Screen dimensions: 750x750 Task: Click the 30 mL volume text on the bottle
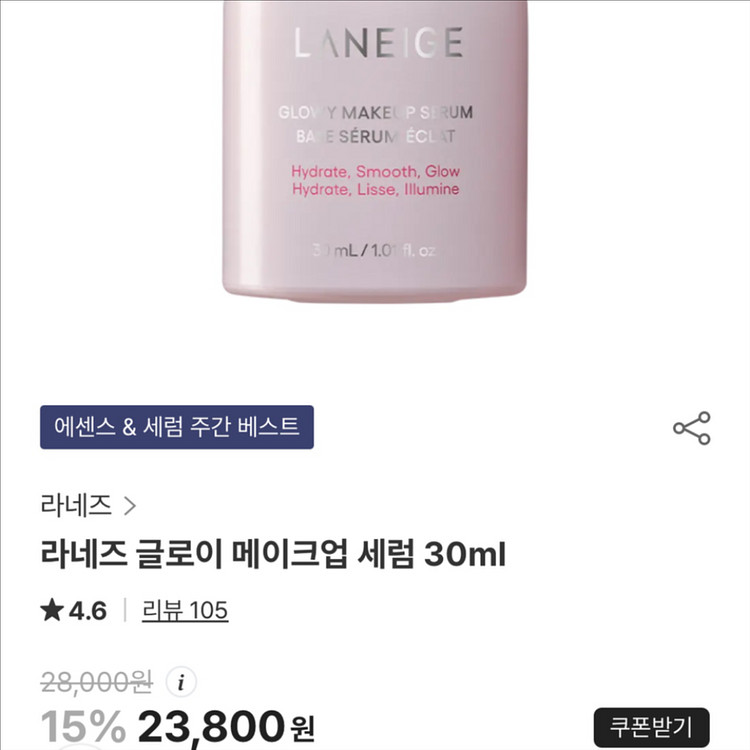pyautogui.click(x=374, y=251)
